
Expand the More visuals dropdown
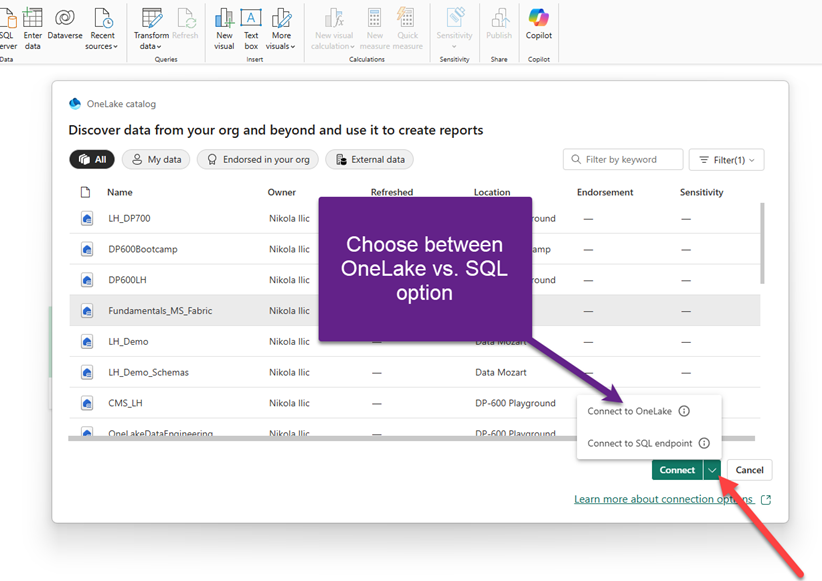pos(281,28)
